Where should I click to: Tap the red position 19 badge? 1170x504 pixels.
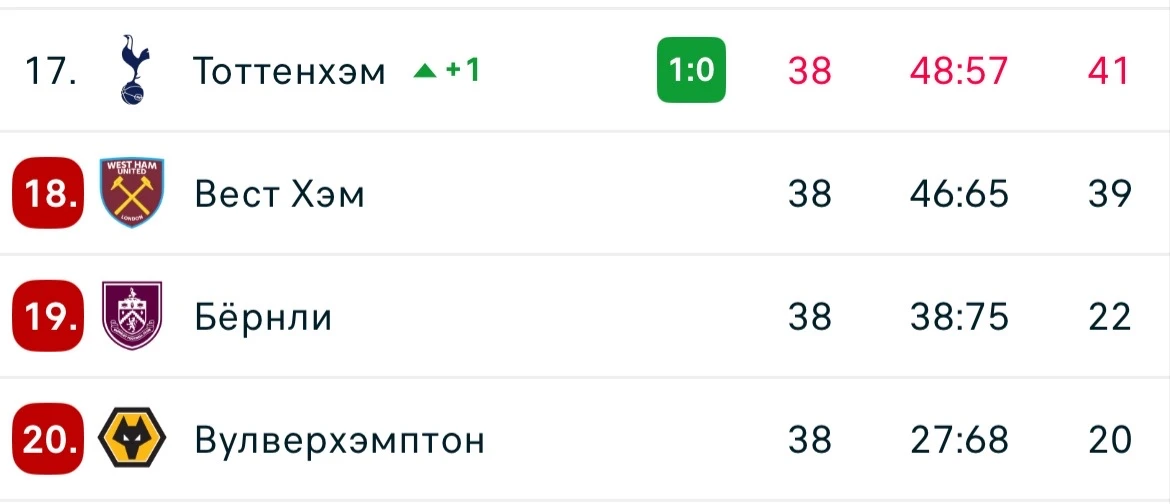(48, 316)
